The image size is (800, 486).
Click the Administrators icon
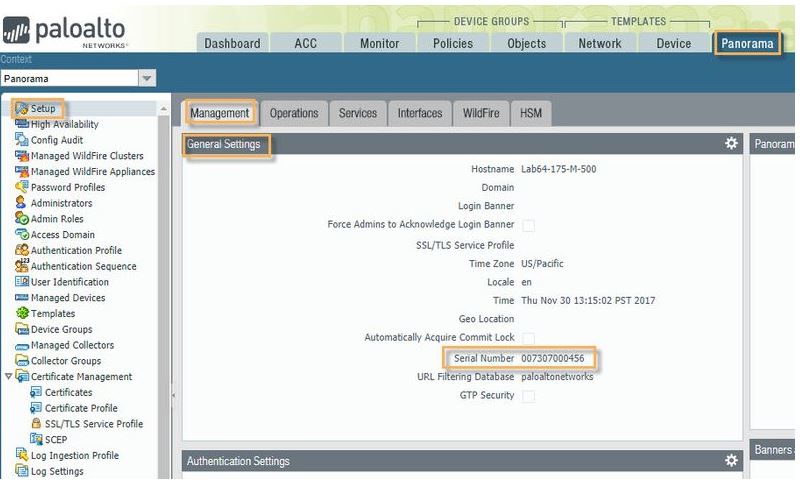[21, 203]
